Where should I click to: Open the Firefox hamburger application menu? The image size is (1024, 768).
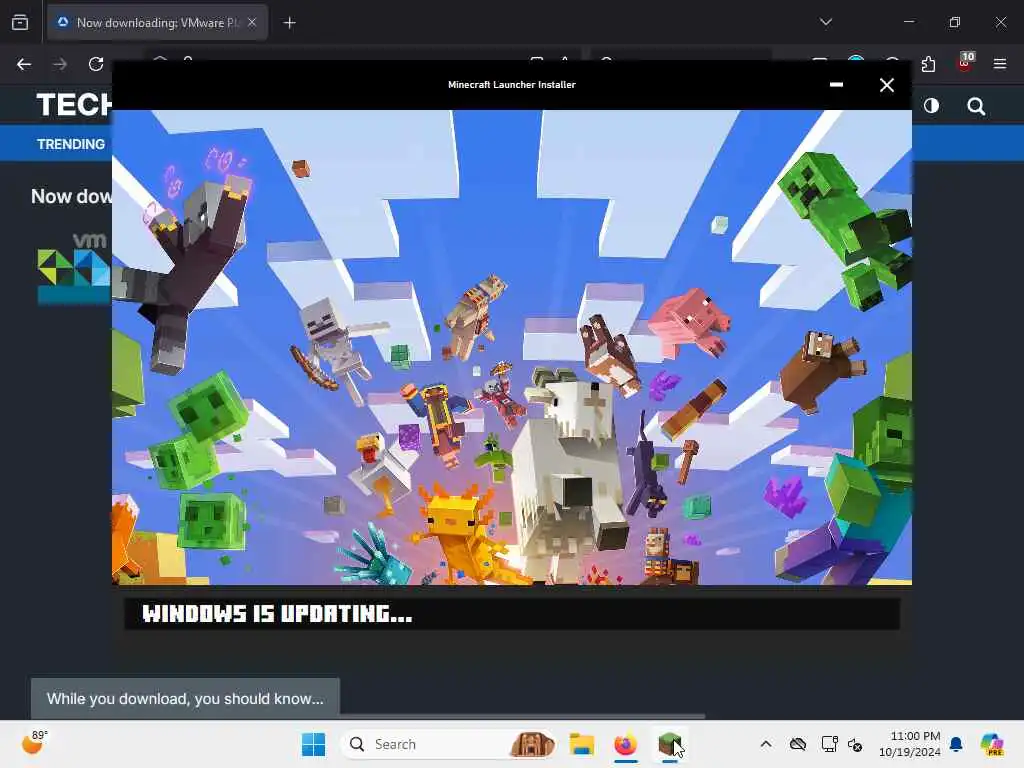click(1000, 64)
